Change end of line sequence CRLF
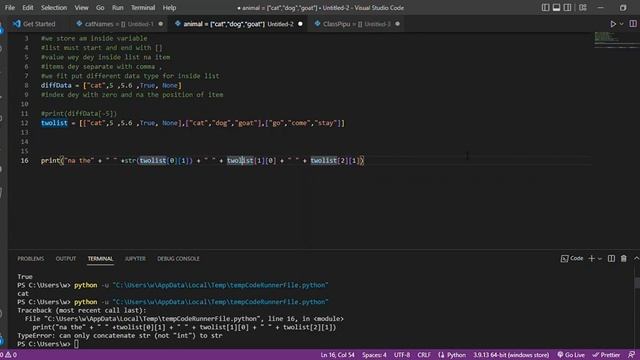 point(424,355)
